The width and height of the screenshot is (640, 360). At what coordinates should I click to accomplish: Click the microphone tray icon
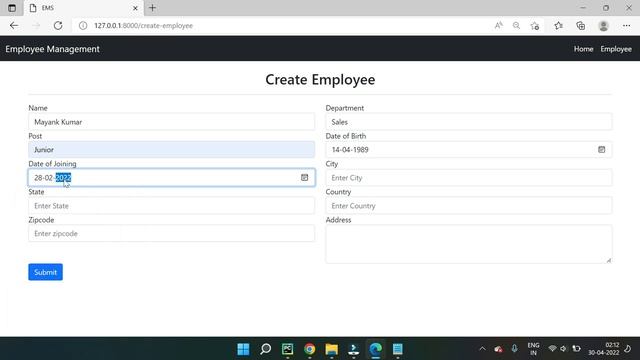tap(514, 349)
